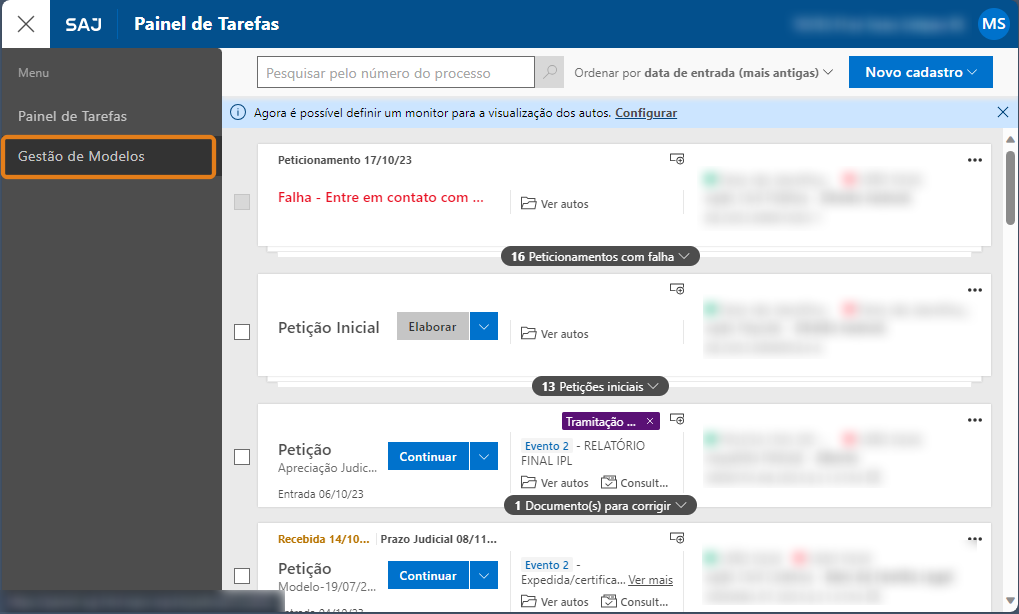
Task: Click the SAJ logo
Action: click(83, 23)
